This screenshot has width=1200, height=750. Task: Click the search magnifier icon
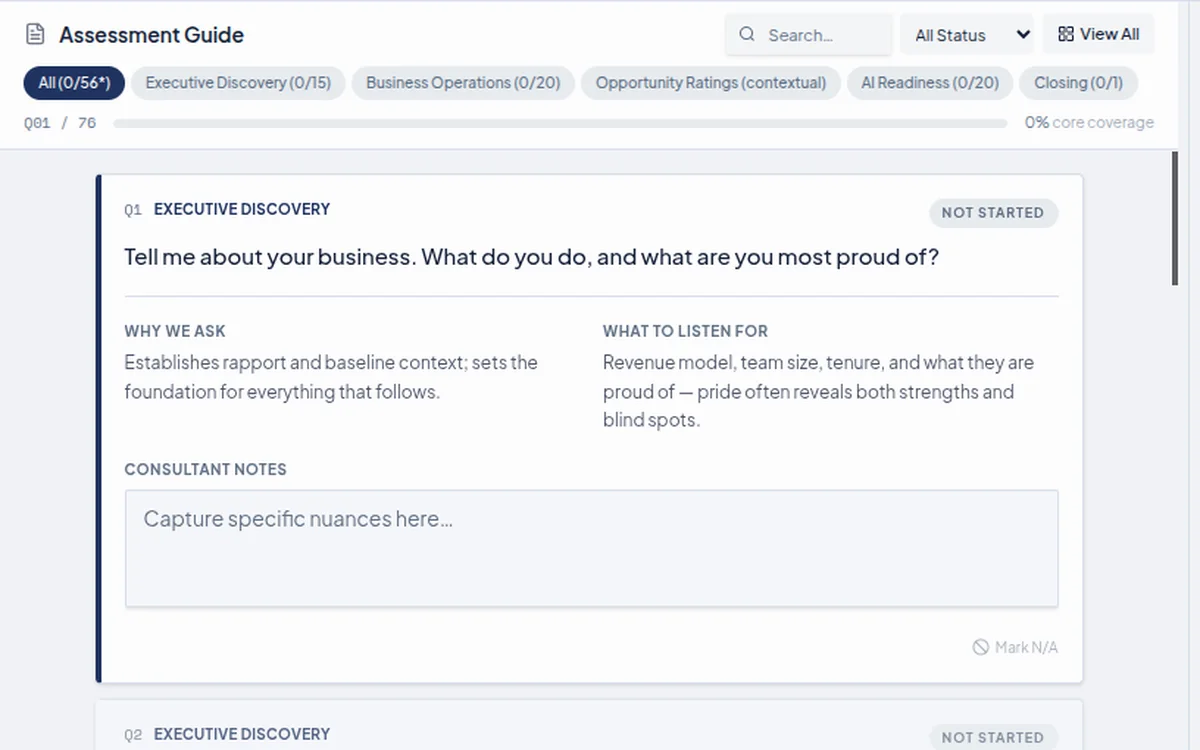click(747, 34)
